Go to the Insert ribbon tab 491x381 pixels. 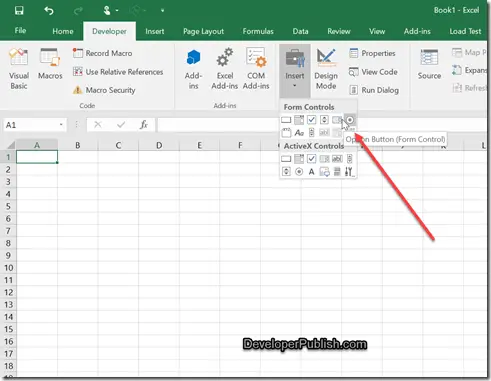(x=154, y=31)
